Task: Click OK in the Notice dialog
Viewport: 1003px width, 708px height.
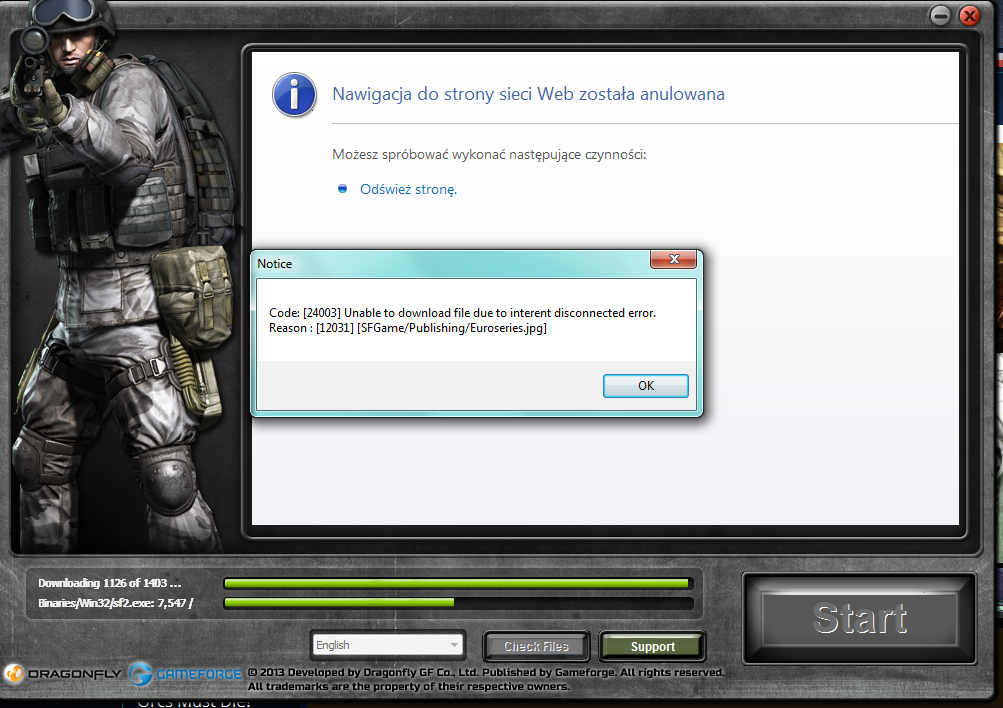Action: (645, 386)
